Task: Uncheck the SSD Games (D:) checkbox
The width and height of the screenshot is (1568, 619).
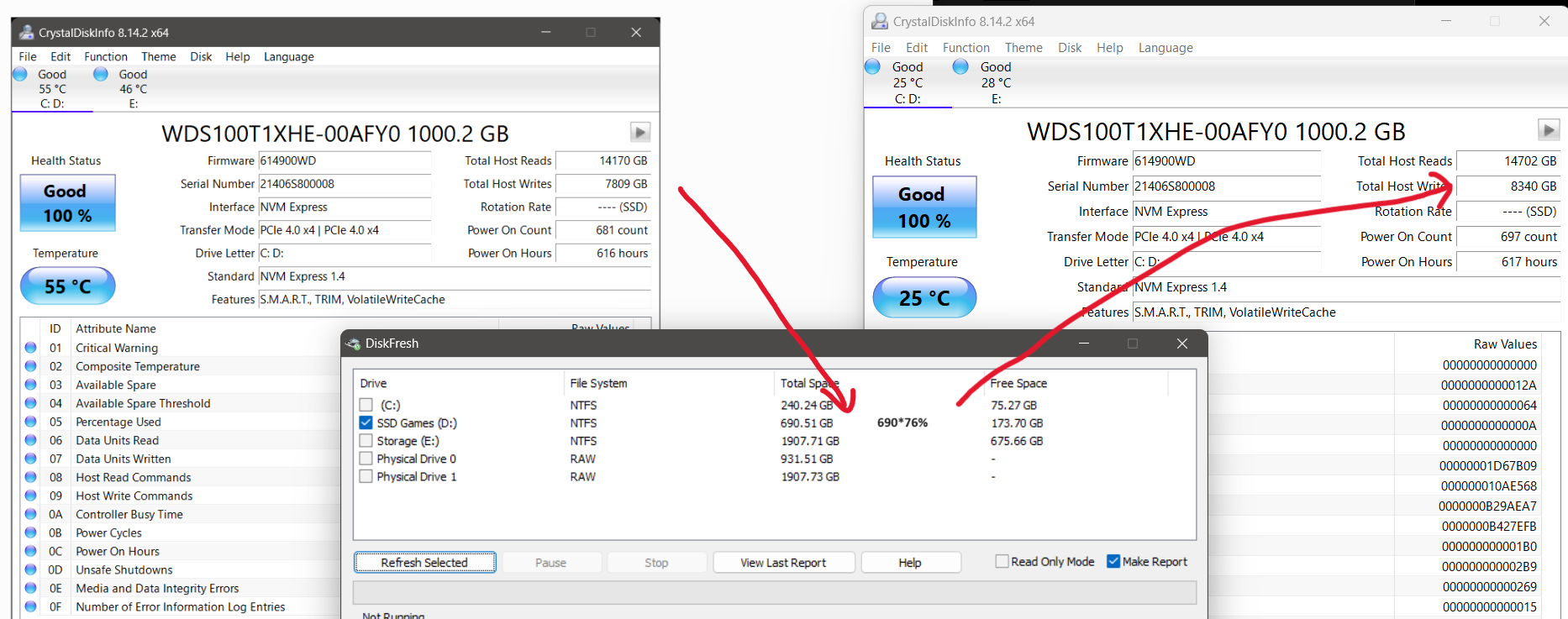Action: click(366, 423)
